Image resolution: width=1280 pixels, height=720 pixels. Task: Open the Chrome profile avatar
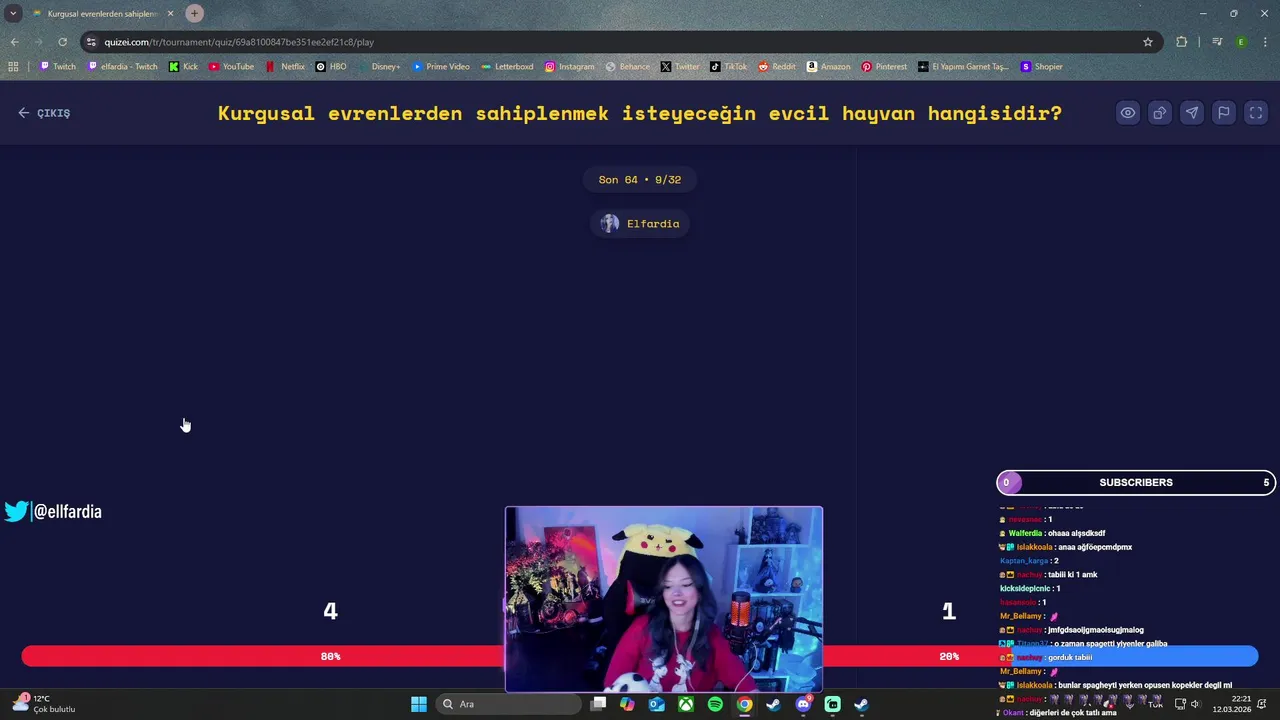pyautogui.click(x=1241, y=42)
